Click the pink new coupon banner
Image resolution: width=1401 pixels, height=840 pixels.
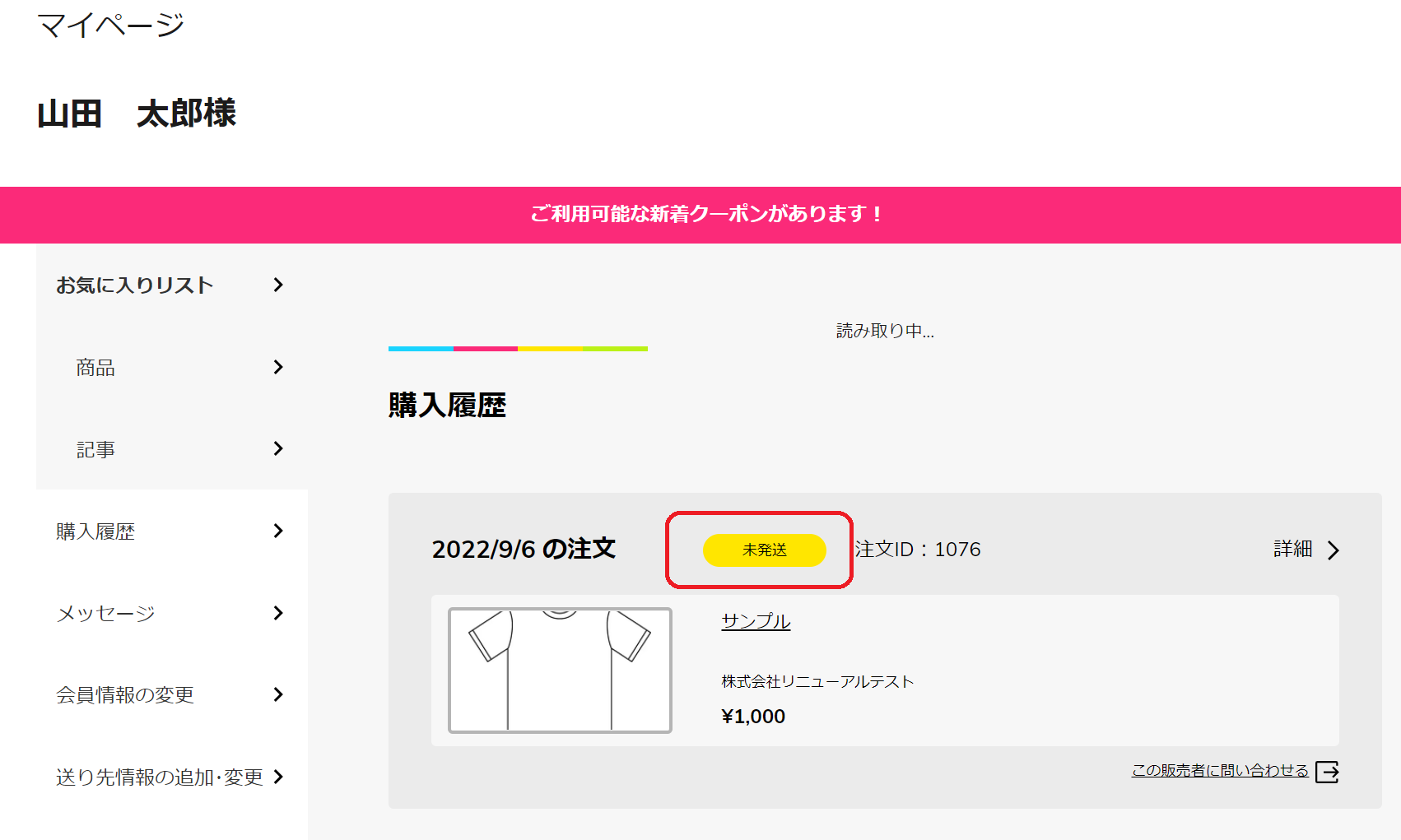[700, 215]
